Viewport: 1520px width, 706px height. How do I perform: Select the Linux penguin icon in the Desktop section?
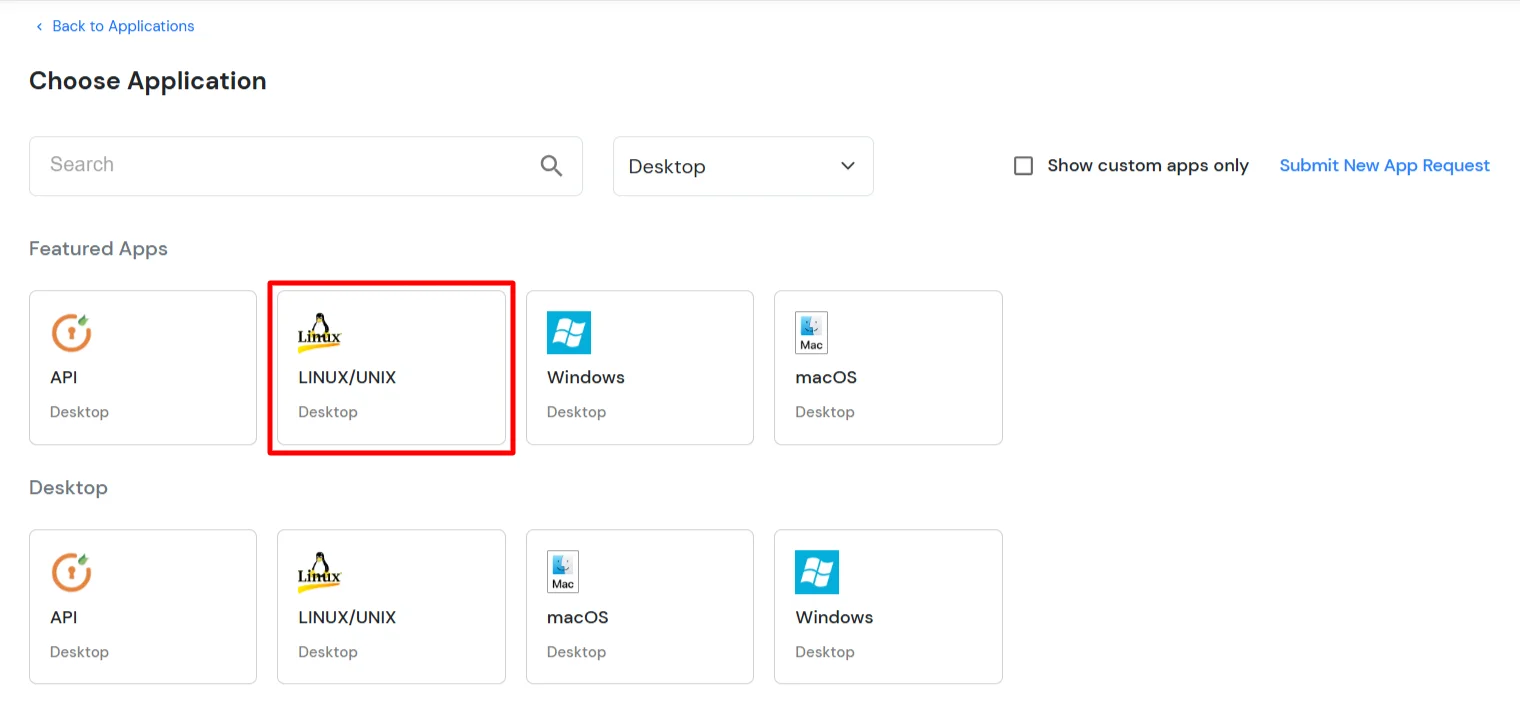(x=320, y=572)
